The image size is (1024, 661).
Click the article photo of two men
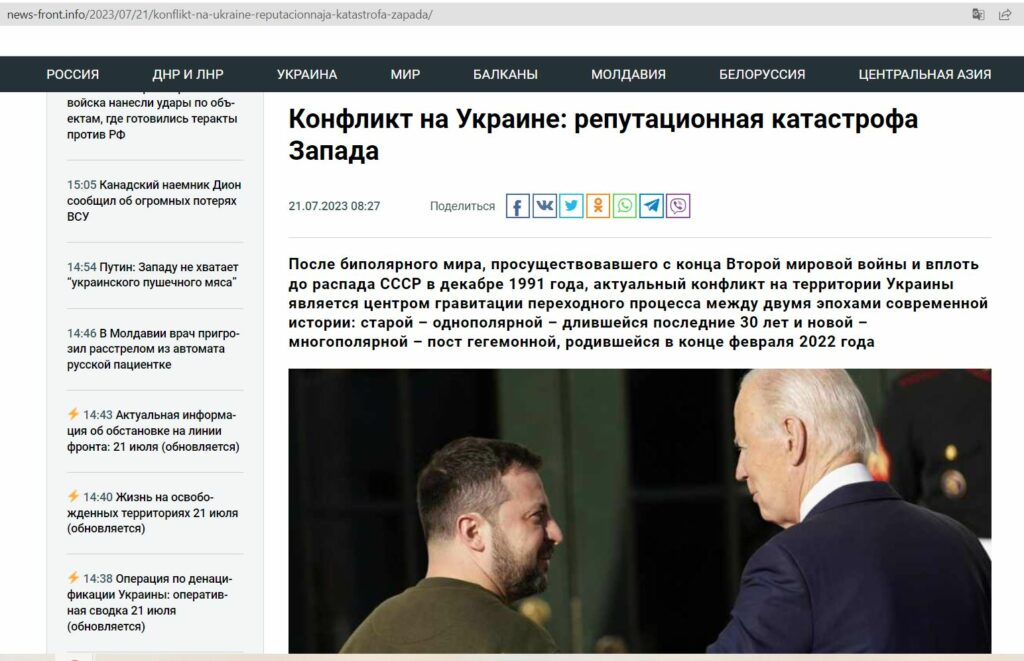640,511
